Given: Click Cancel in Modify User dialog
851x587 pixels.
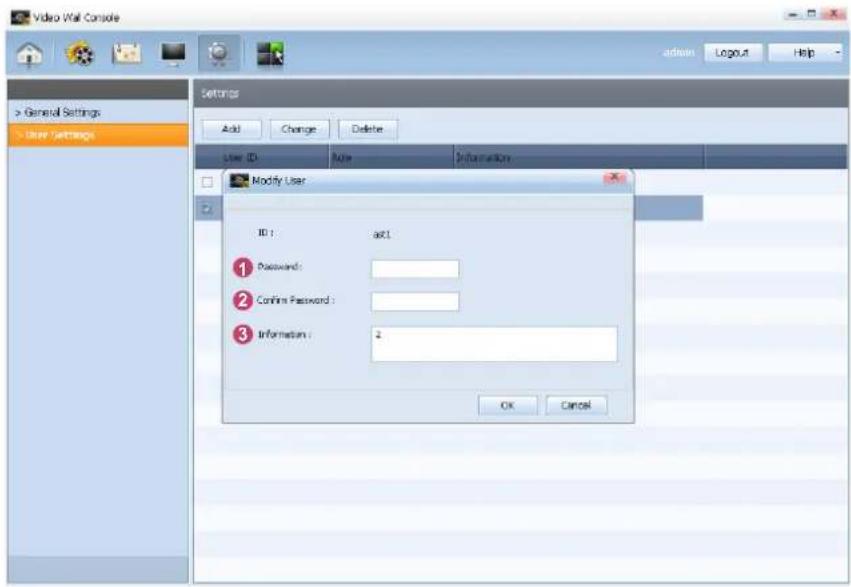Looking at the screenshot, I should pos(576,405).
